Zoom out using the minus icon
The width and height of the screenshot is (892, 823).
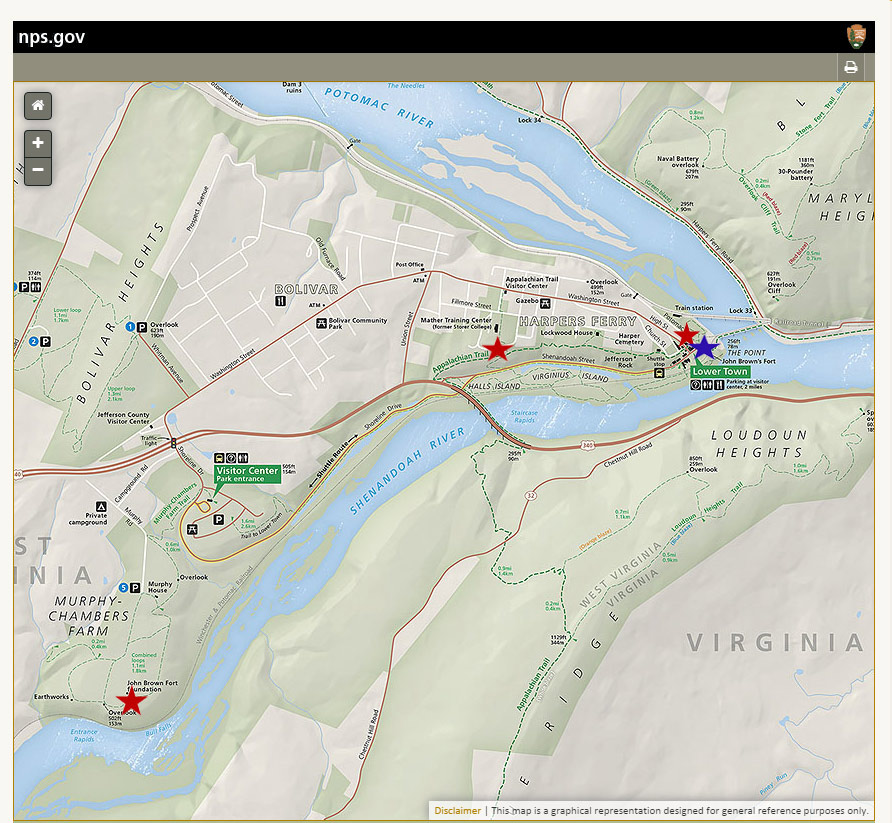[37, 171]
